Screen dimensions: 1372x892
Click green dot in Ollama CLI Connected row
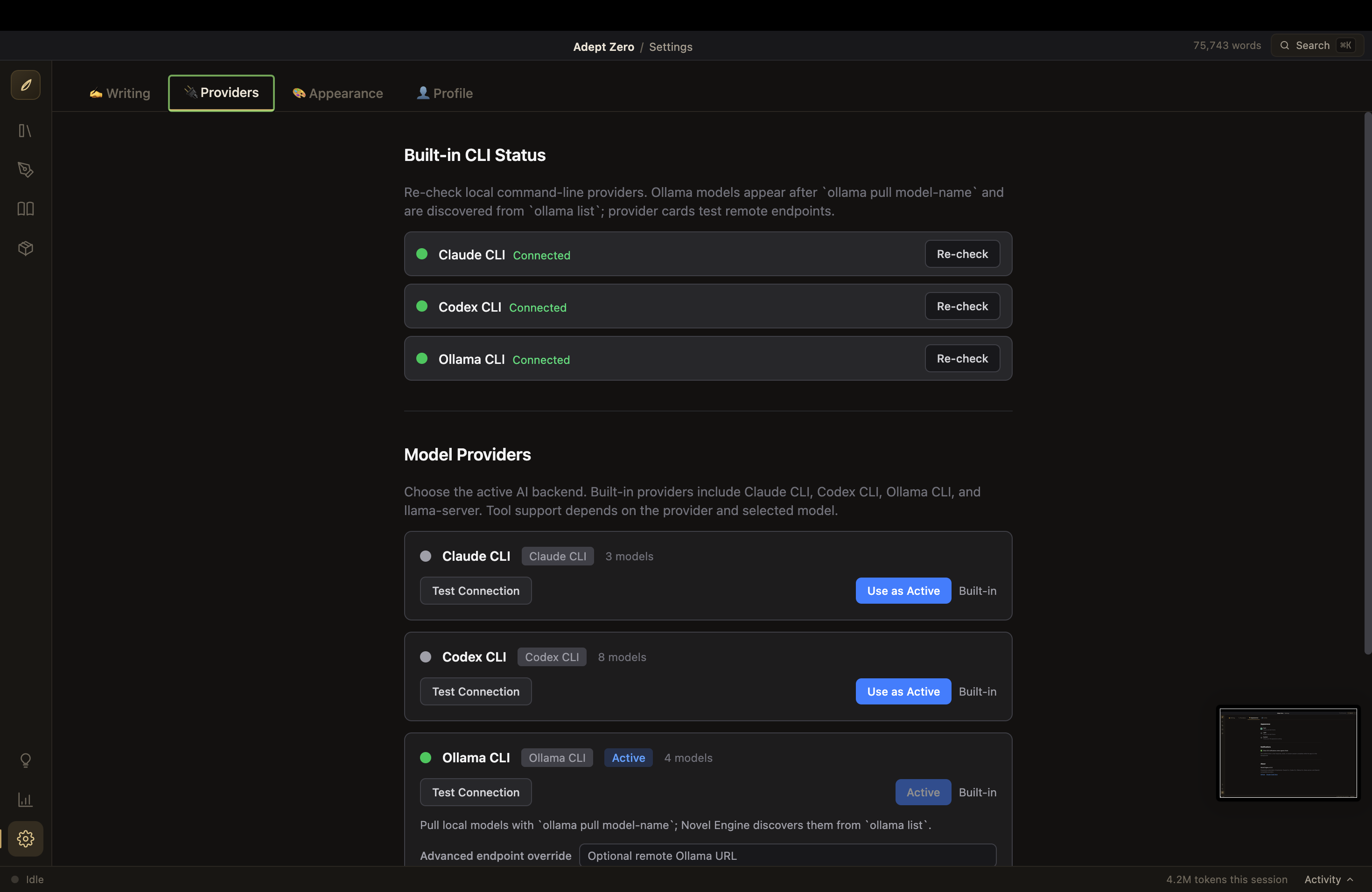[x=422, y=358]
